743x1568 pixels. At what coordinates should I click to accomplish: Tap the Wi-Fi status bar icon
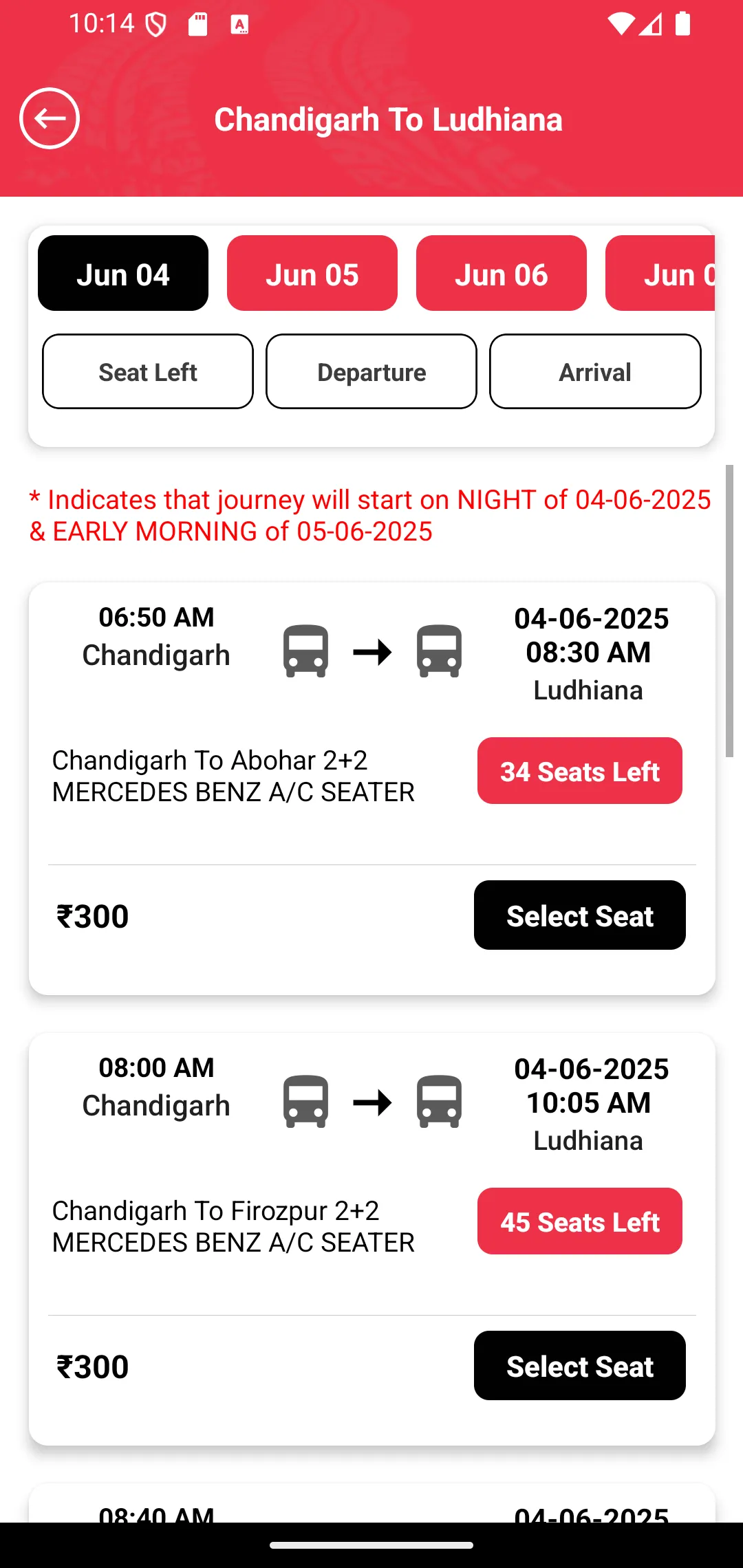click(x=621, y=24)
